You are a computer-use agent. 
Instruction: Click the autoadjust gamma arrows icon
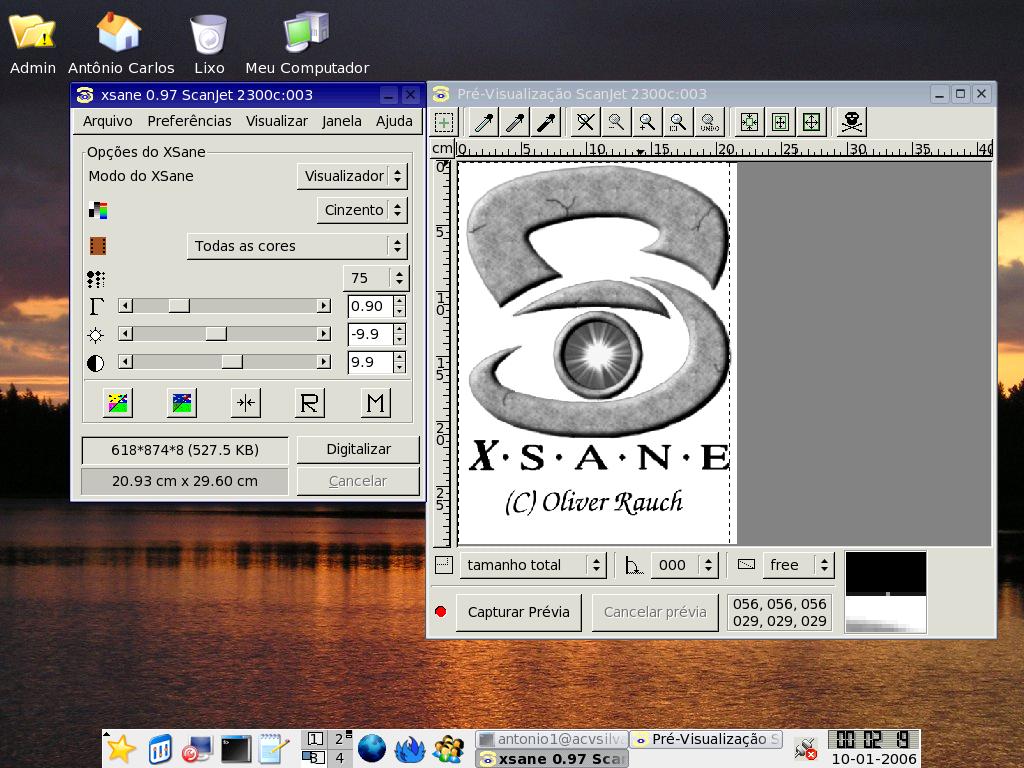tap(246, 402)
